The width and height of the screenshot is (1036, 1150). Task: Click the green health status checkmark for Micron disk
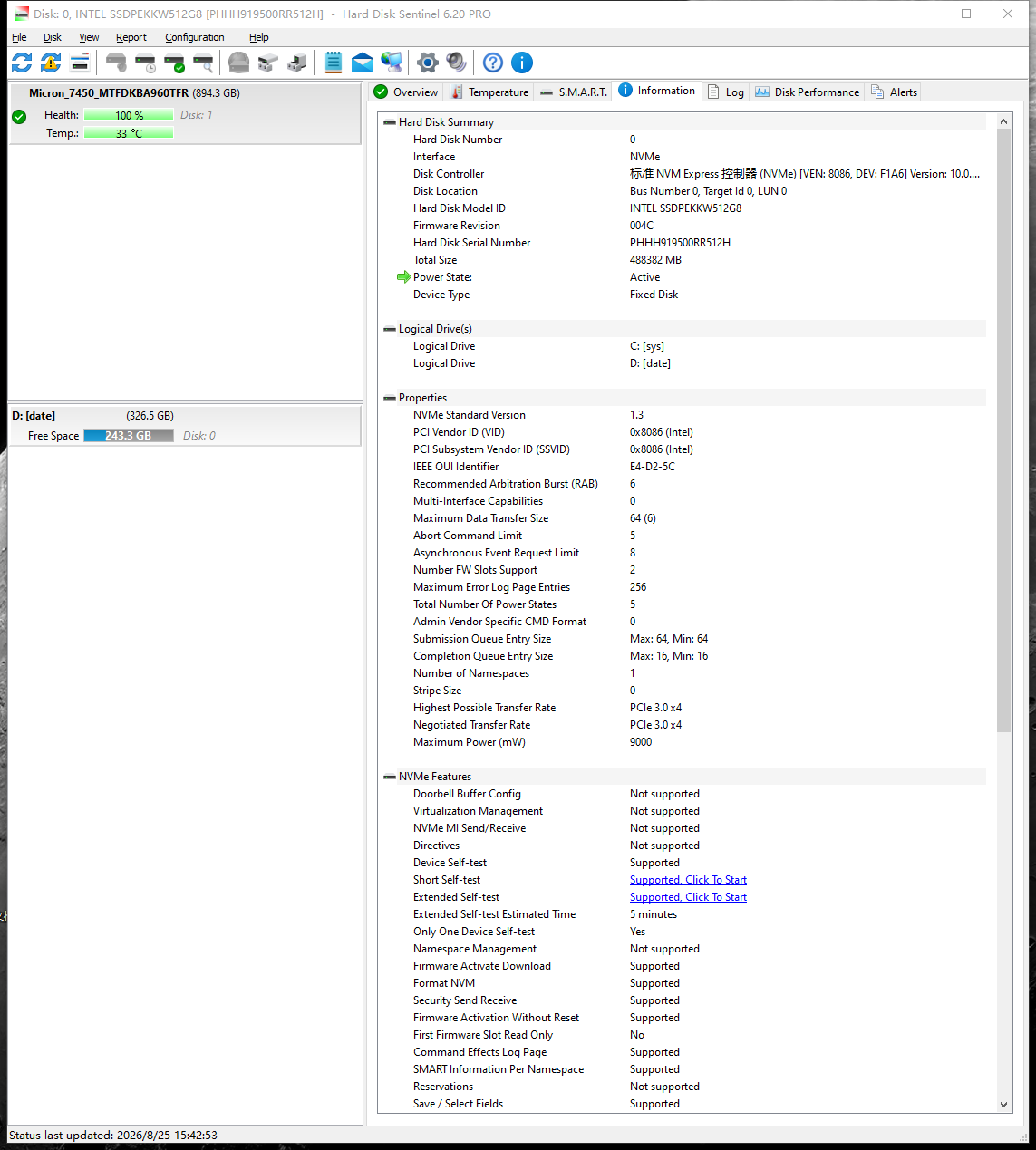pyautogui.click(x=19, y=116)
